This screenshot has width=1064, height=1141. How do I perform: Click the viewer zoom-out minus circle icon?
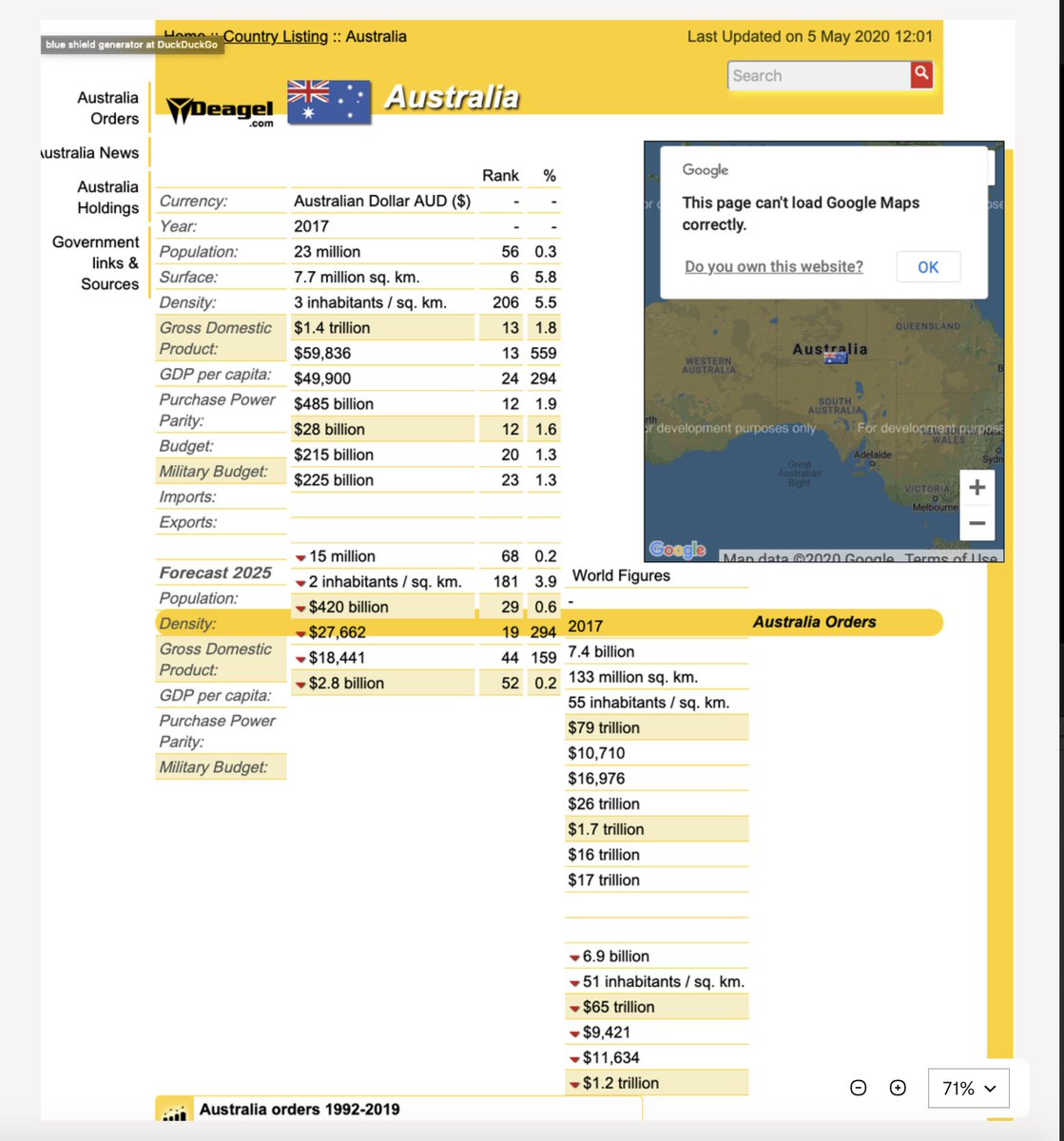pos(859,1088)
